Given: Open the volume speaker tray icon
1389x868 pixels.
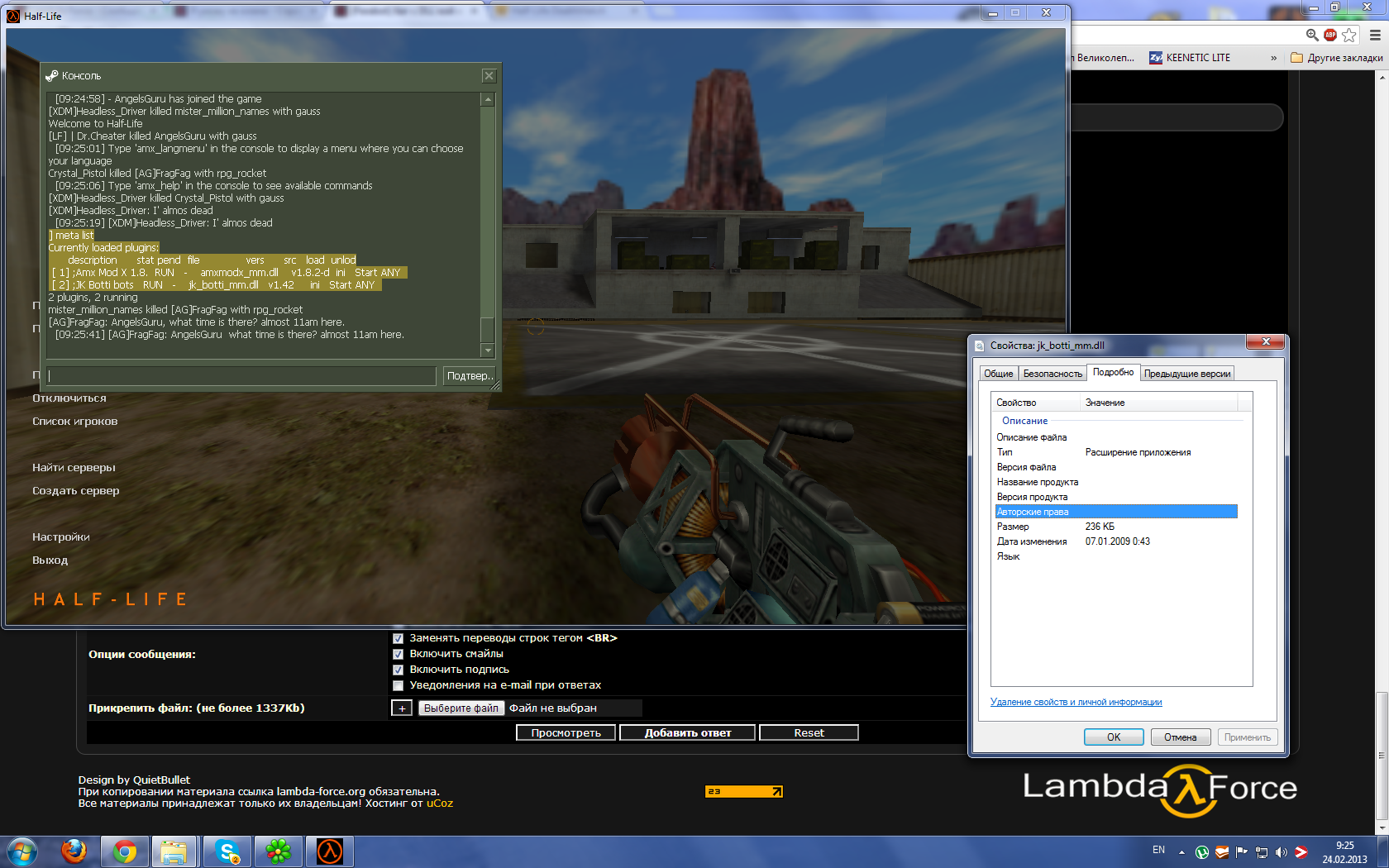Looking at the screenshot, I should pos(1282,852).
